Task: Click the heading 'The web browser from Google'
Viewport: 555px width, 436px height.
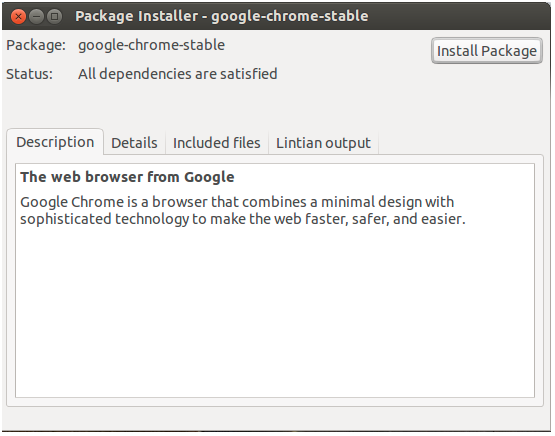Action: 127,177
